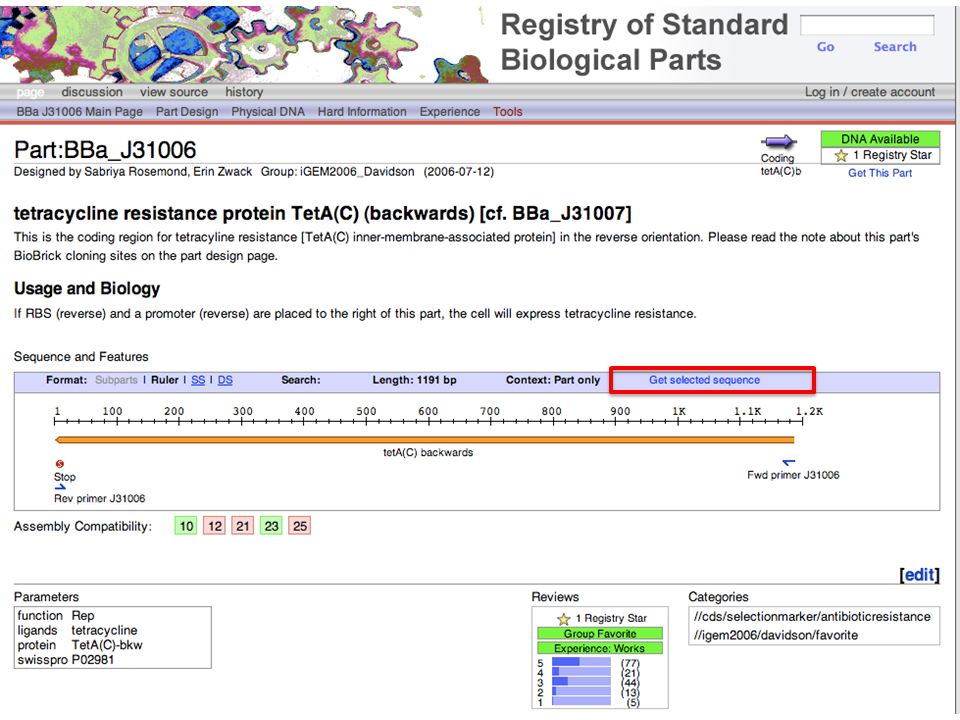Go to BBa J31006 Main Page
Screen dimensions: 960x720
click(x=80, y=111)
